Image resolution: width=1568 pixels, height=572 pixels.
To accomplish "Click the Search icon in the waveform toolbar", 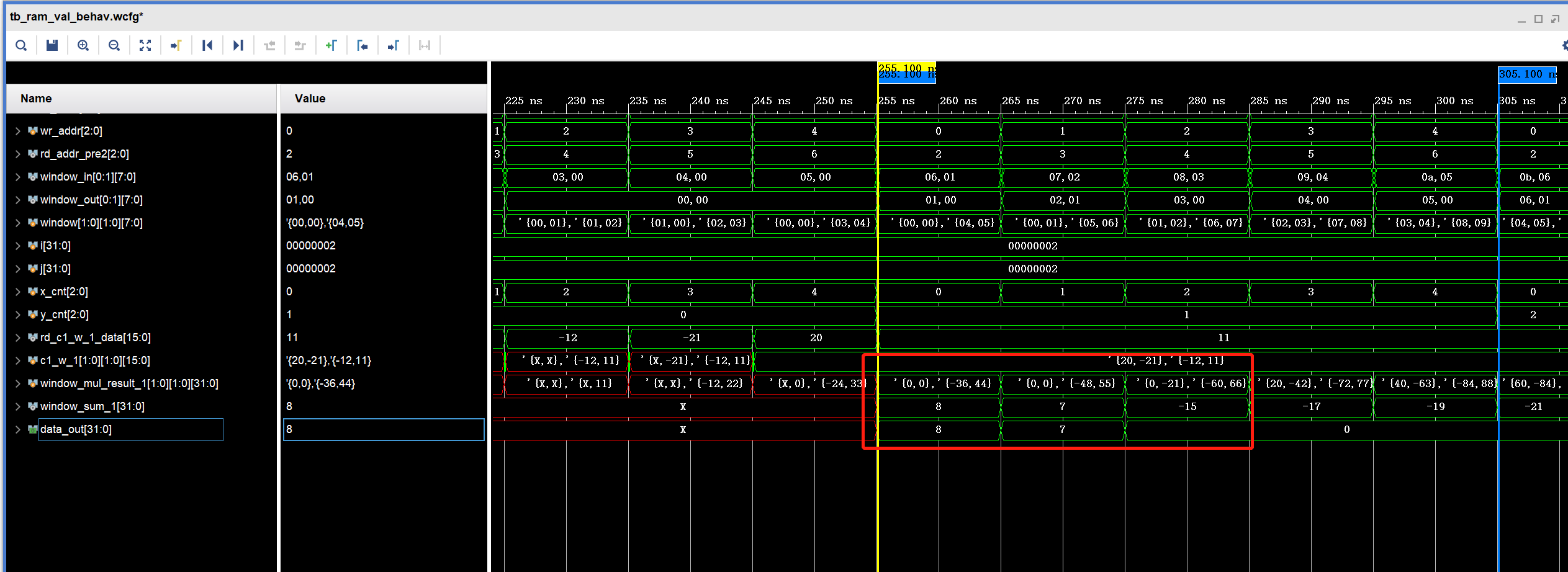I will (21, 45).
